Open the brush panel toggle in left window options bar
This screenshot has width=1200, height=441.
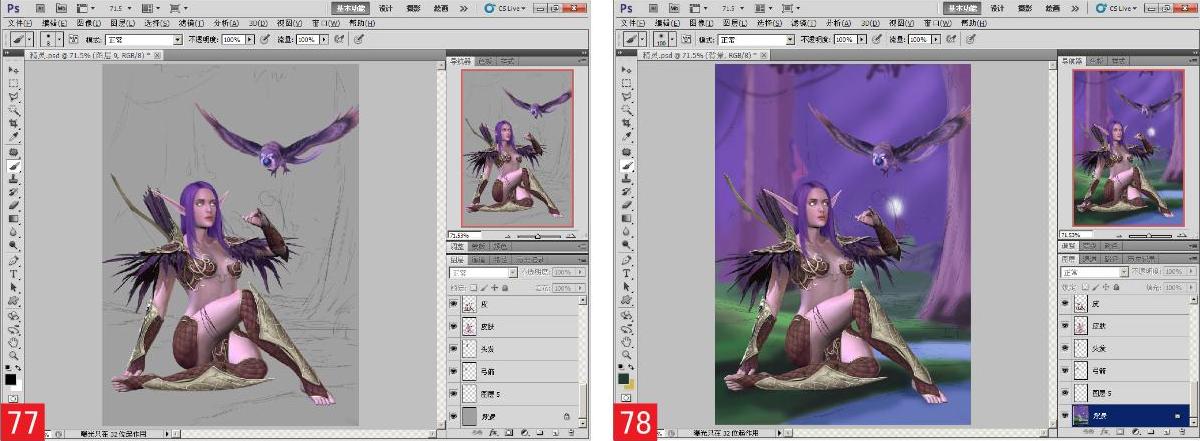[x=73, y=39]
